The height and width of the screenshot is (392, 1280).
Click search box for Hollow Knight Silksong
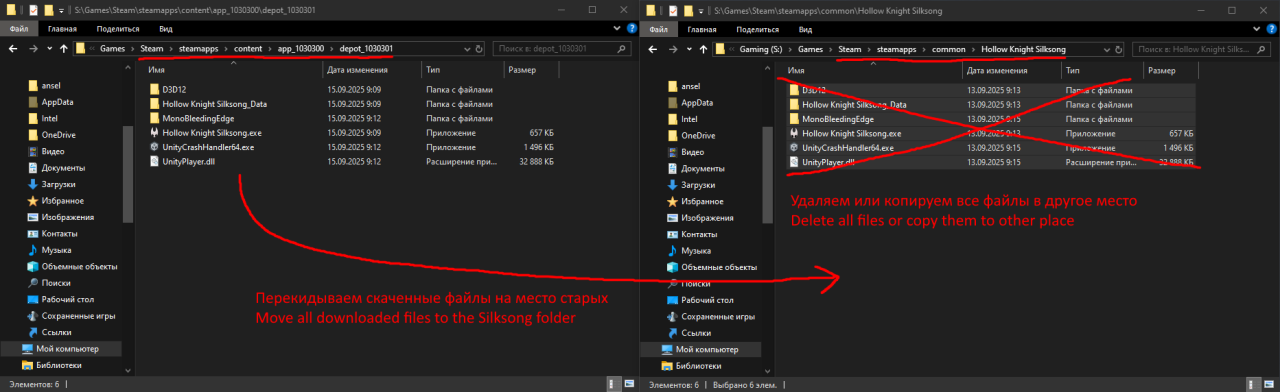(1202, 48)
